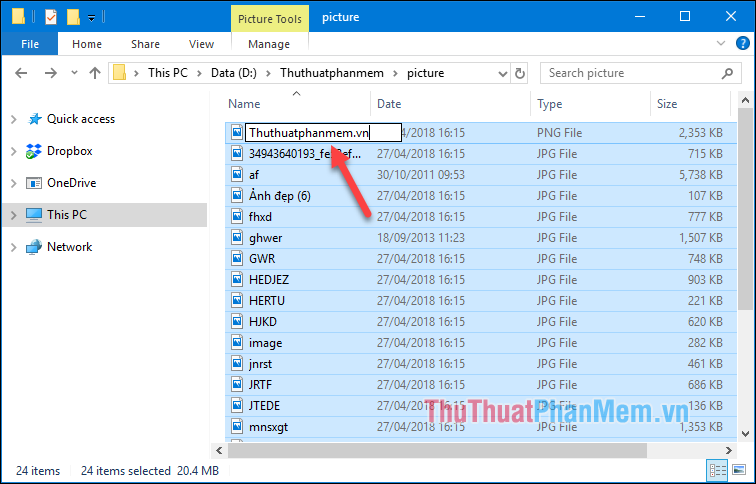Viewport: 756px width, 484px height.
Task: Click the image icon of the HERTU file
Action: coord(237,301)
